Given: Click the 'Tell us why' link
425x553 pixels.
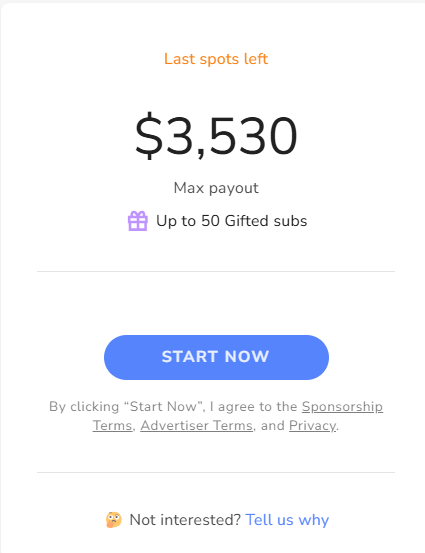Looking at the screenshot, I should pos(287,520).
